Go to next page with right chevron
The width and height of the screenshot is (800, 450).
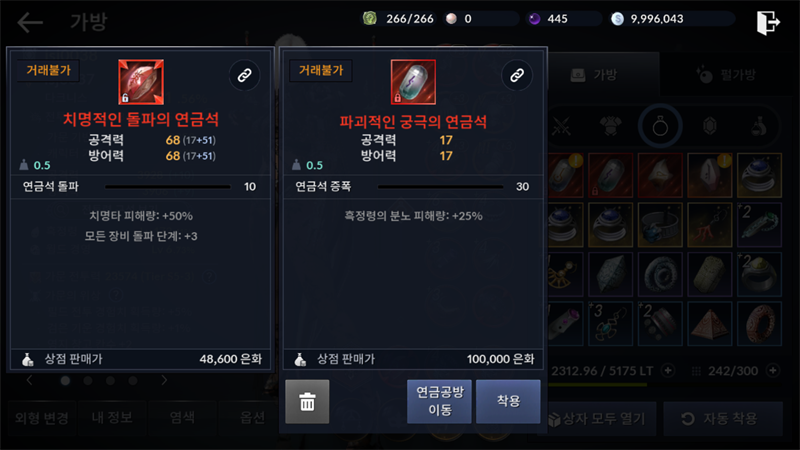(164, 380)
